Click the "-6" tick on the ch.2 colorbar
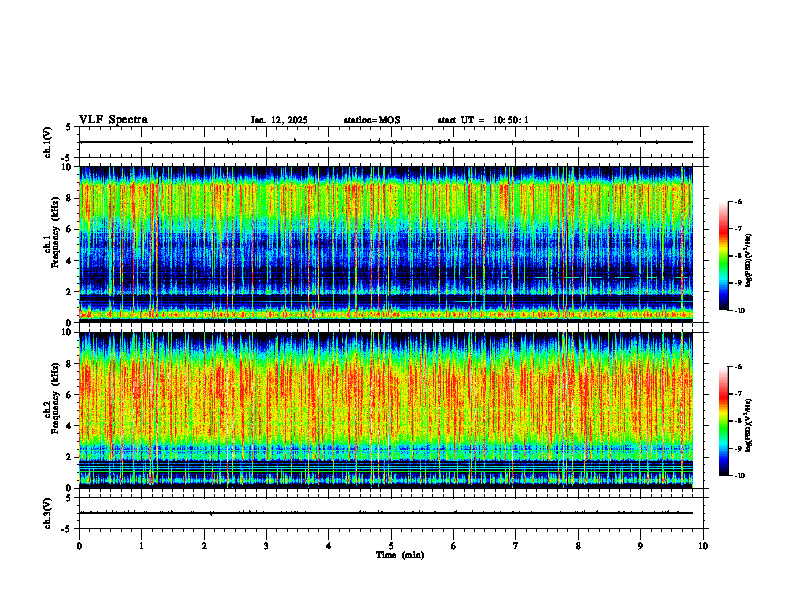This screenshot has height=612, width=792. [738, 367]
